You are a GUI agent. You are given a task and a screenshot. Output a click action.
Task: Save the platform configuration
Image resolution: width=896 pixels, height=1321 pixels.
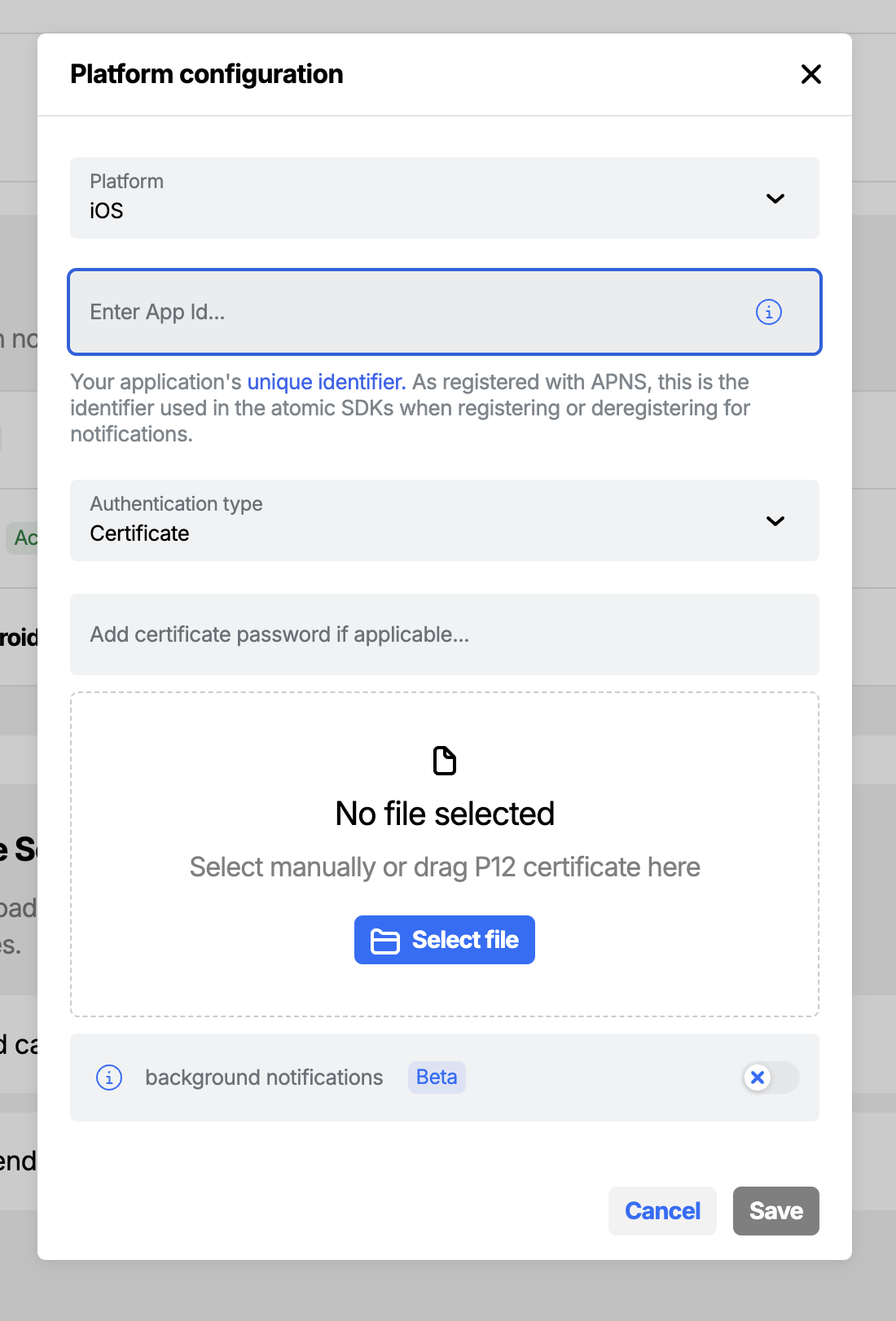click(775, 1211)
